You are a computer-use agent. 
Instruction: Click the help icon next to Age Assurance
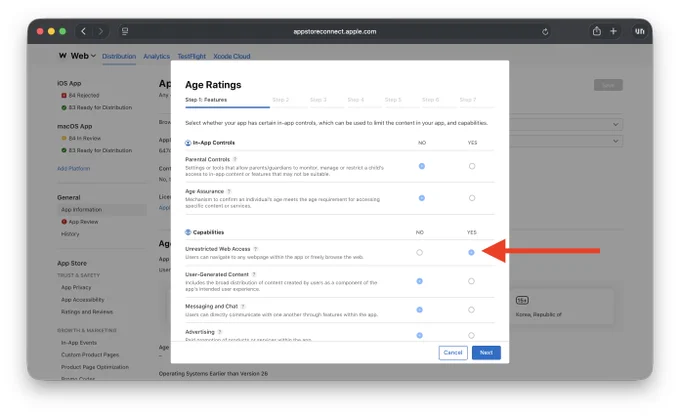click(229, 191)
